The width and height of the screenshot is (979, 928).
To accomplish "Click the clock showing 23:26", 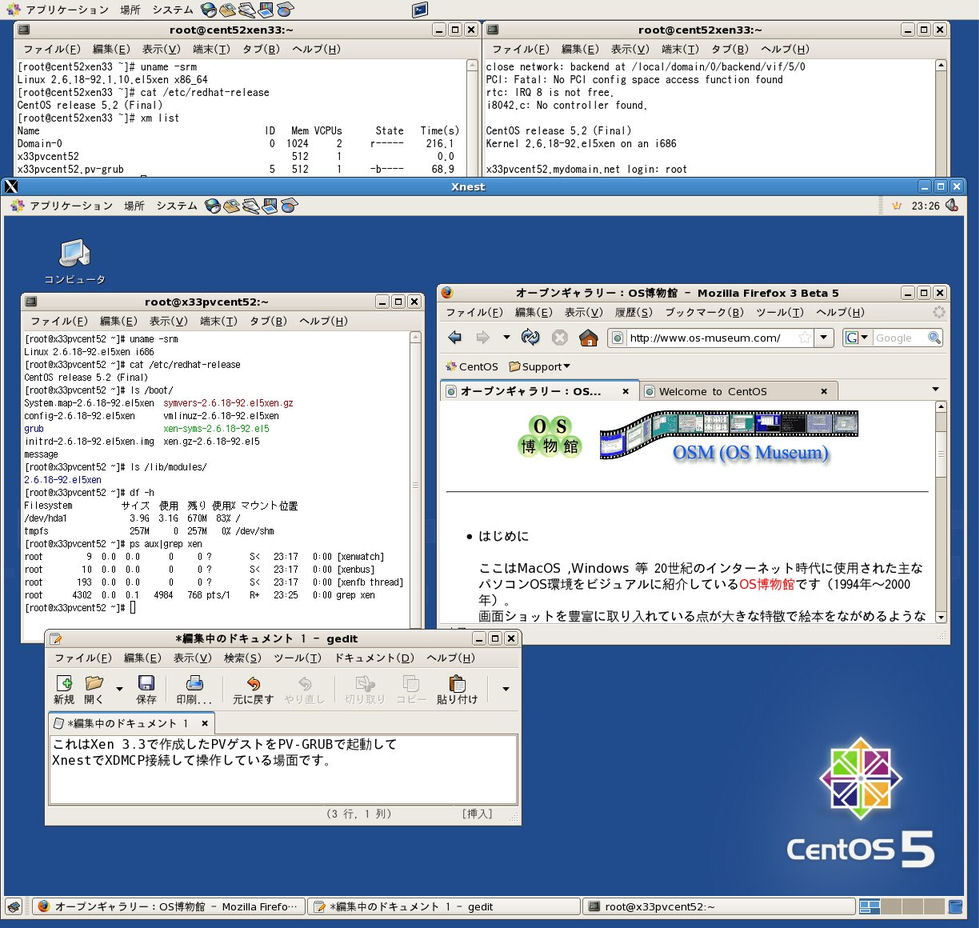I will coord(925,206).
